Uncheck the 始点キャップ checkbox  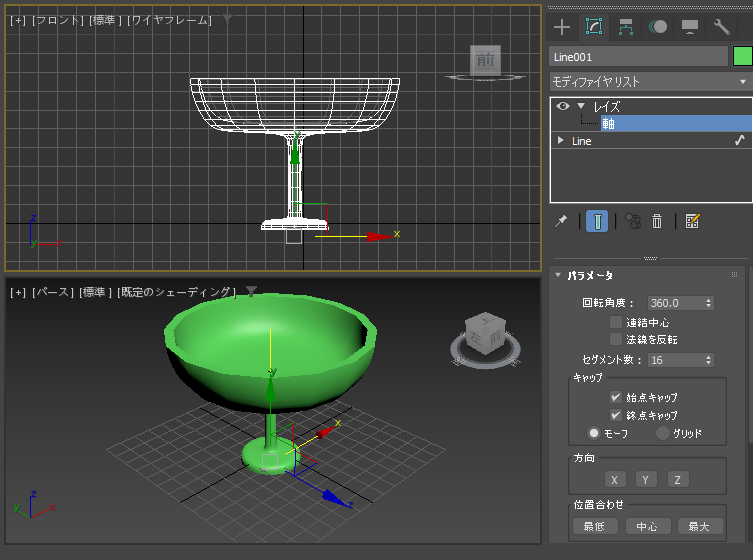pos(616,397)
